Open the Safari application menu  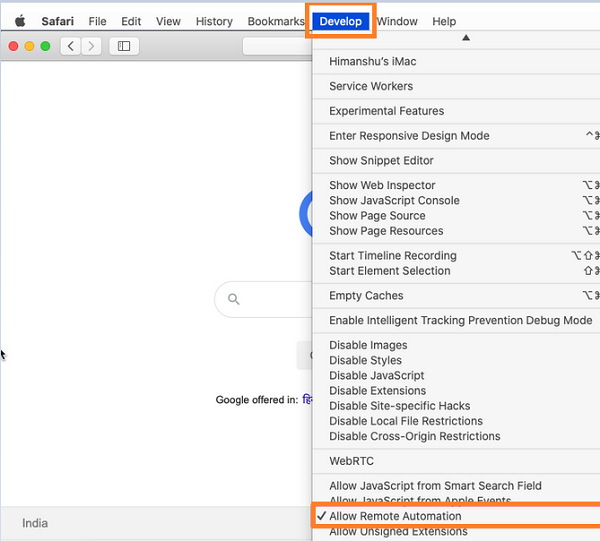pos(57,21)
